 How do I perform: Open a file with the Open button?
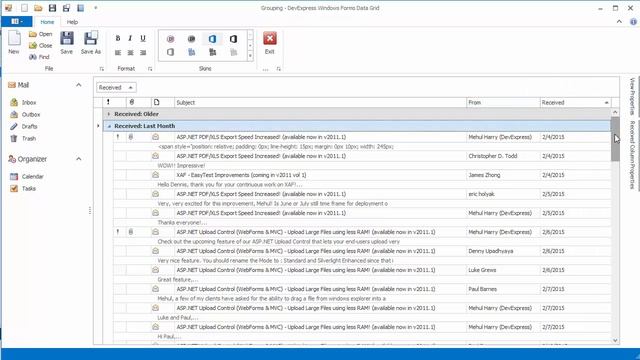[x=40, y=34]
